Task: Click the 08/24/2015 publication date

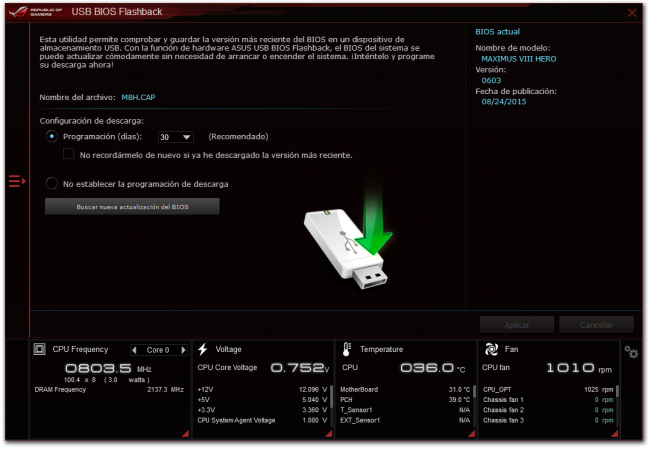Action: tap(504, 102)
